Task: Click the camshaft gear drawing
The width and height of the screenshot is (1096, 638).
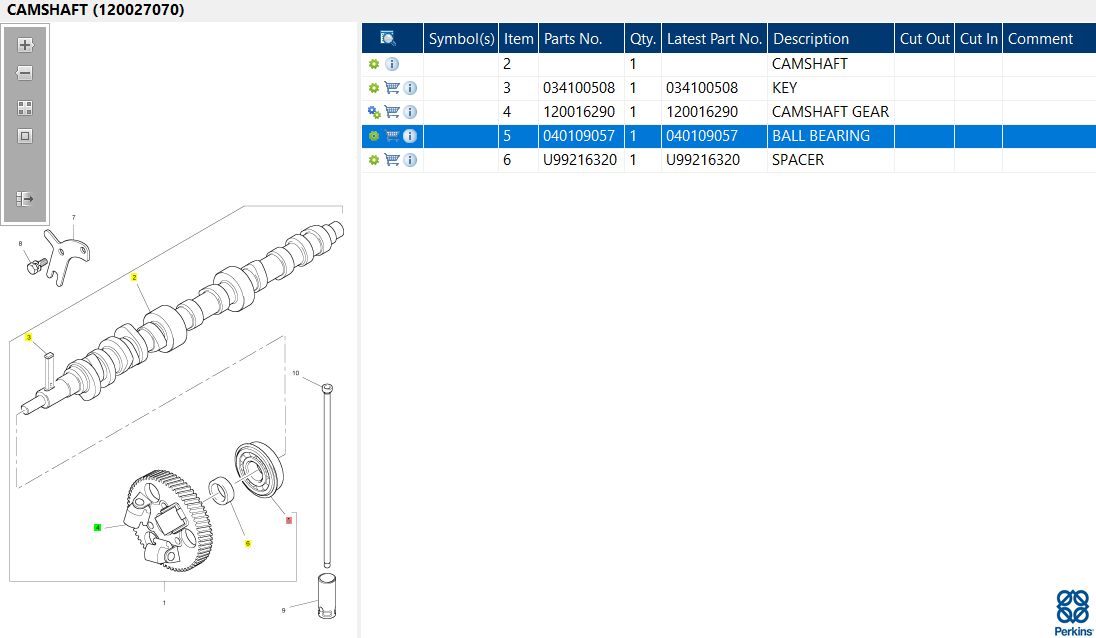Action: 169,521
